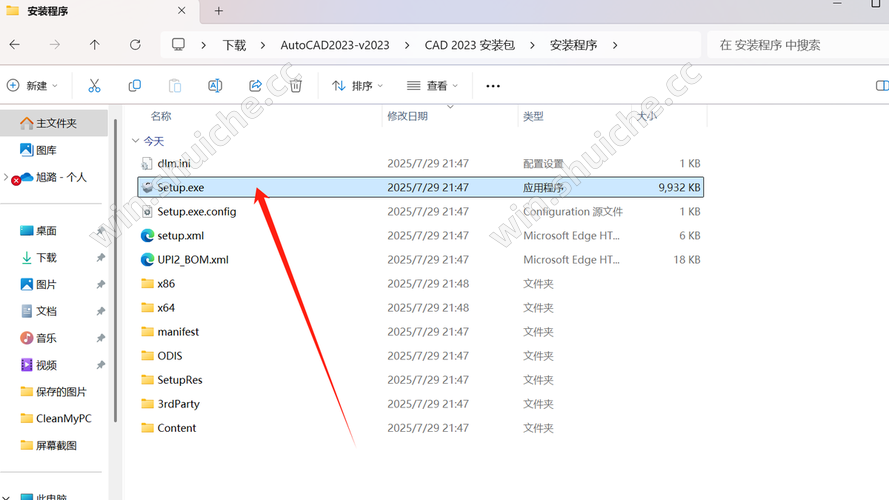Click the Setup.exe application icon
This screenshot has height=500, width=889.
click(147, 187)
